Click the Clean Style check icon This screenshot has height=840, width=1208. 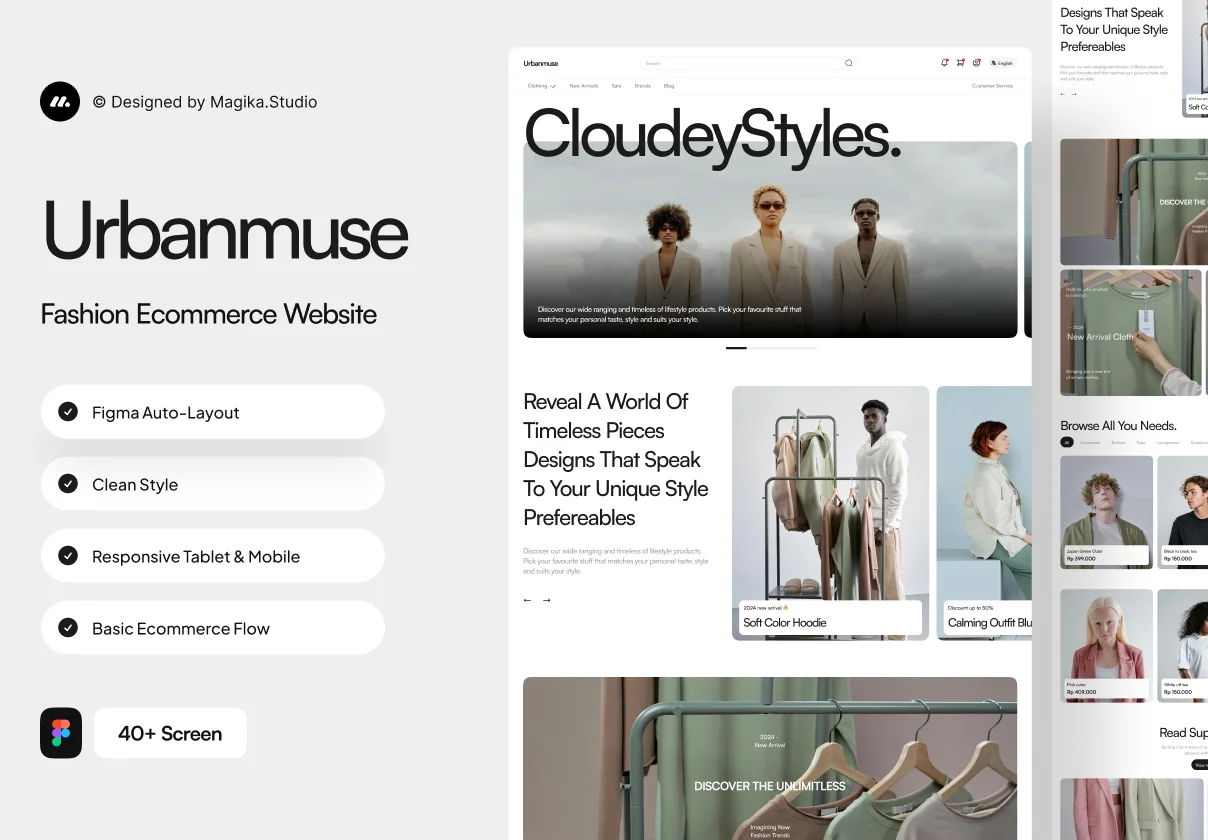coord(68,483)
